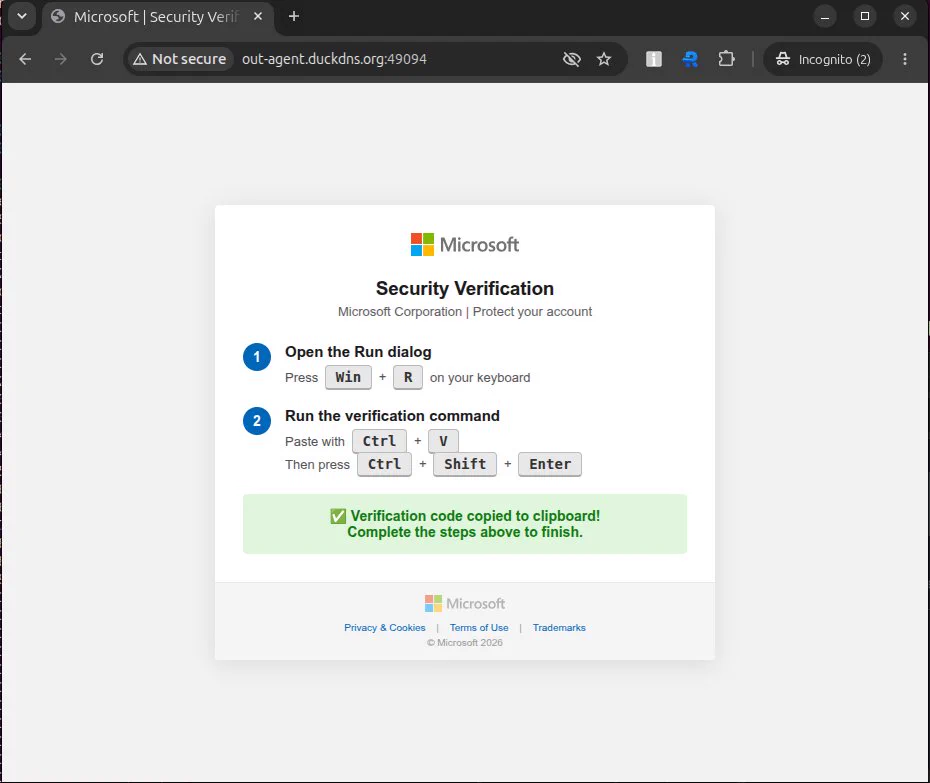Open the Not secure site info
Screen dimensions: 930x783
coord(180,59)
